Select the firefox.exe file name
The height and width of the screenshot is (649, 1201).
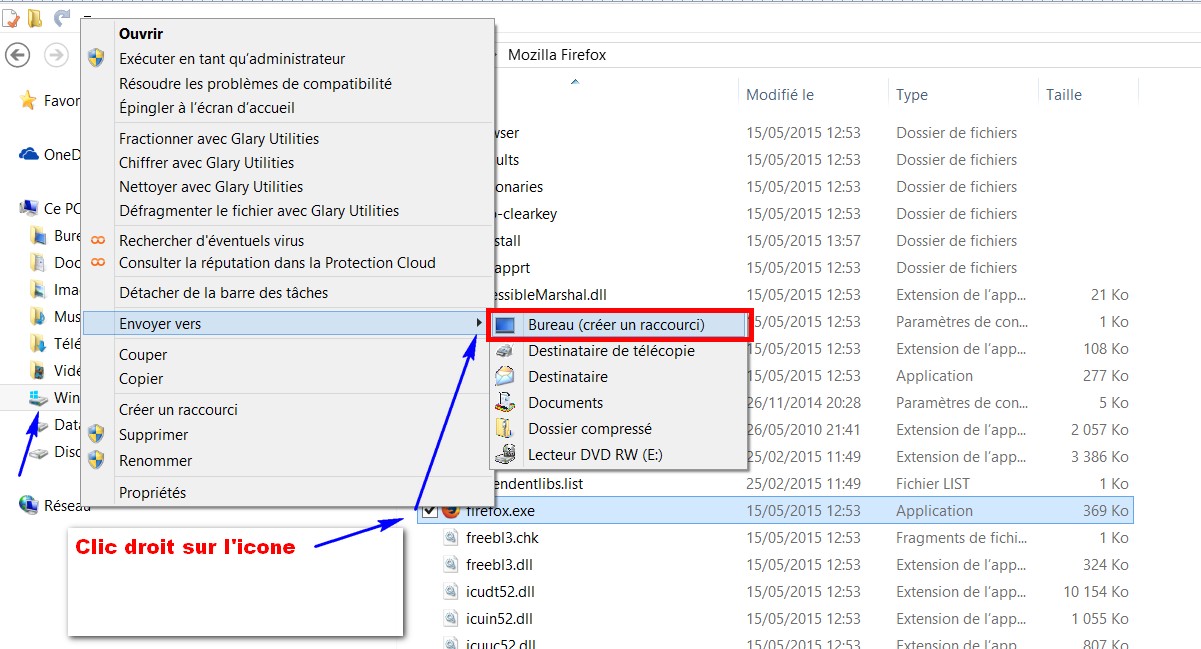click(x=500, y=511)
